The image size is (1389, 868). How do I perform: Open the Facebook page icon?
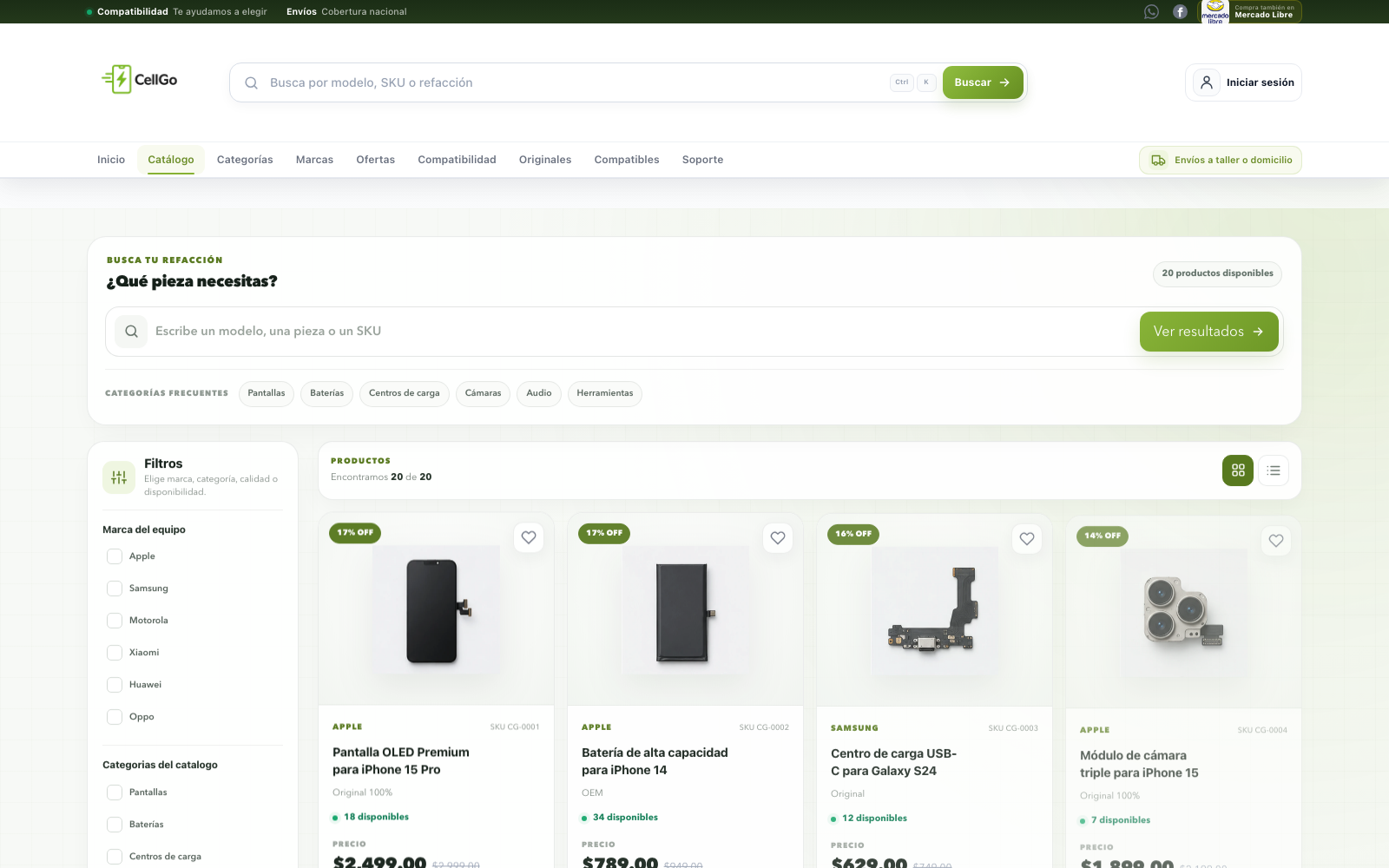coord(1180,11)
